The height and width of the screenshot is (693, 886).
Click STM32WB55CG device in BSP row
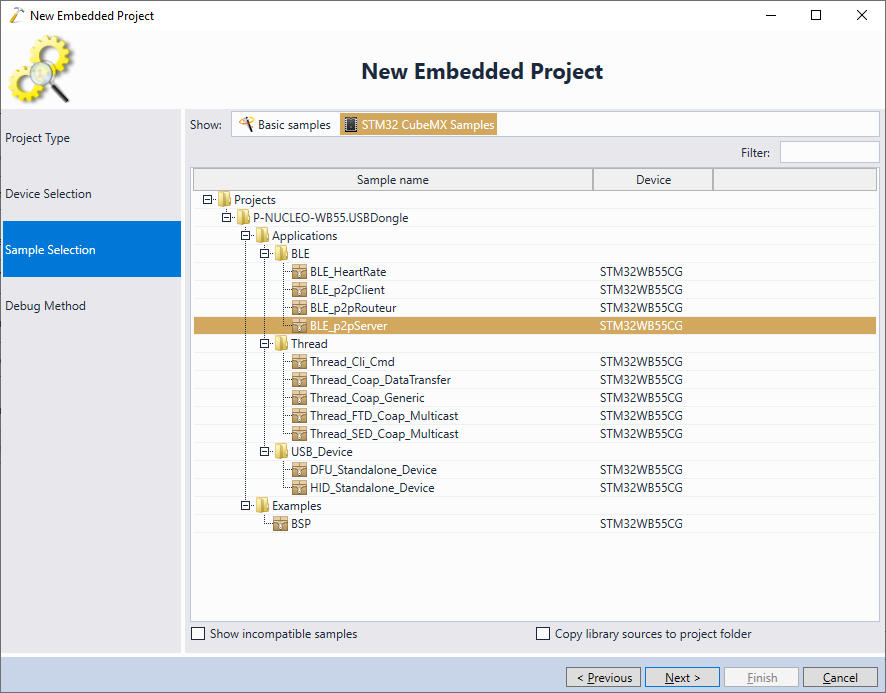(641, 524)
